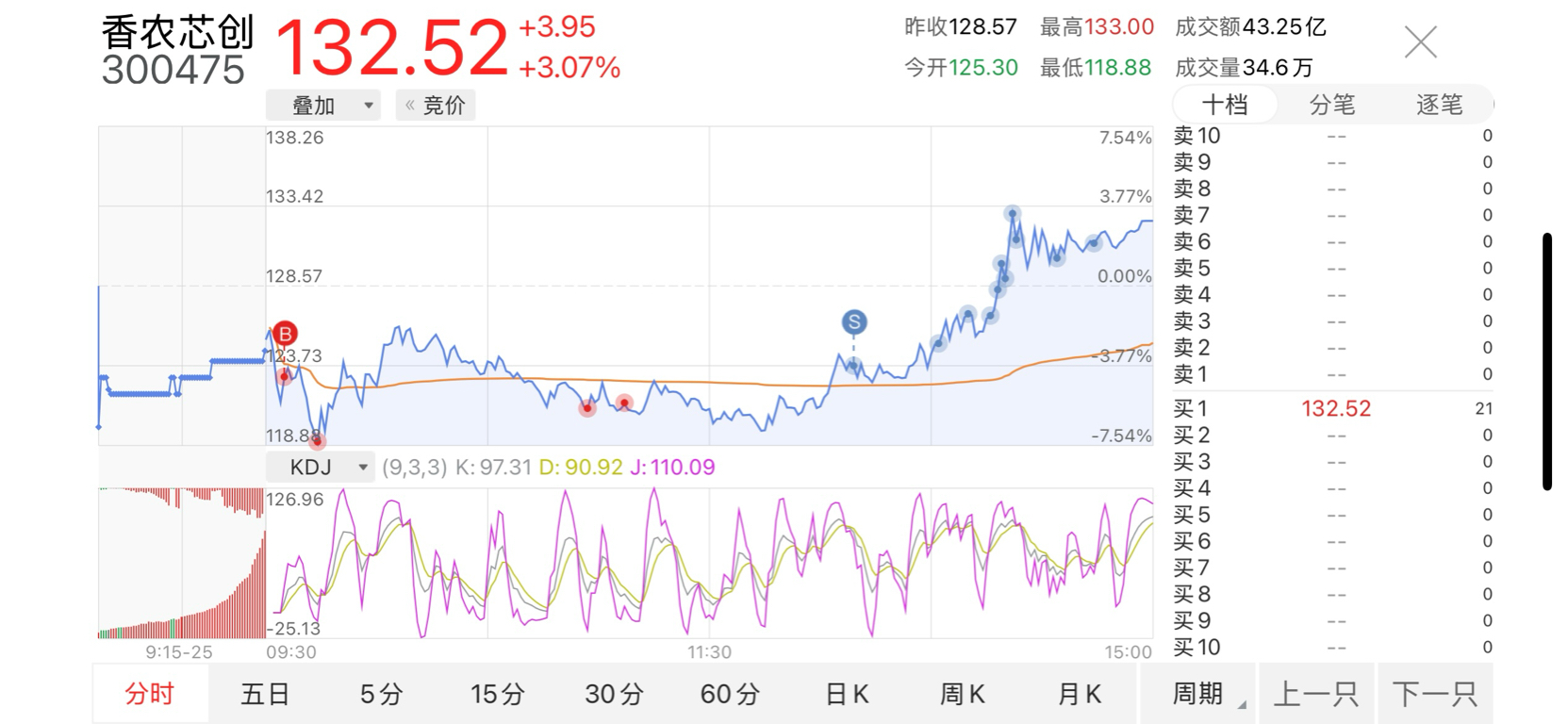Expand the 竞价 auction panel

436,106
